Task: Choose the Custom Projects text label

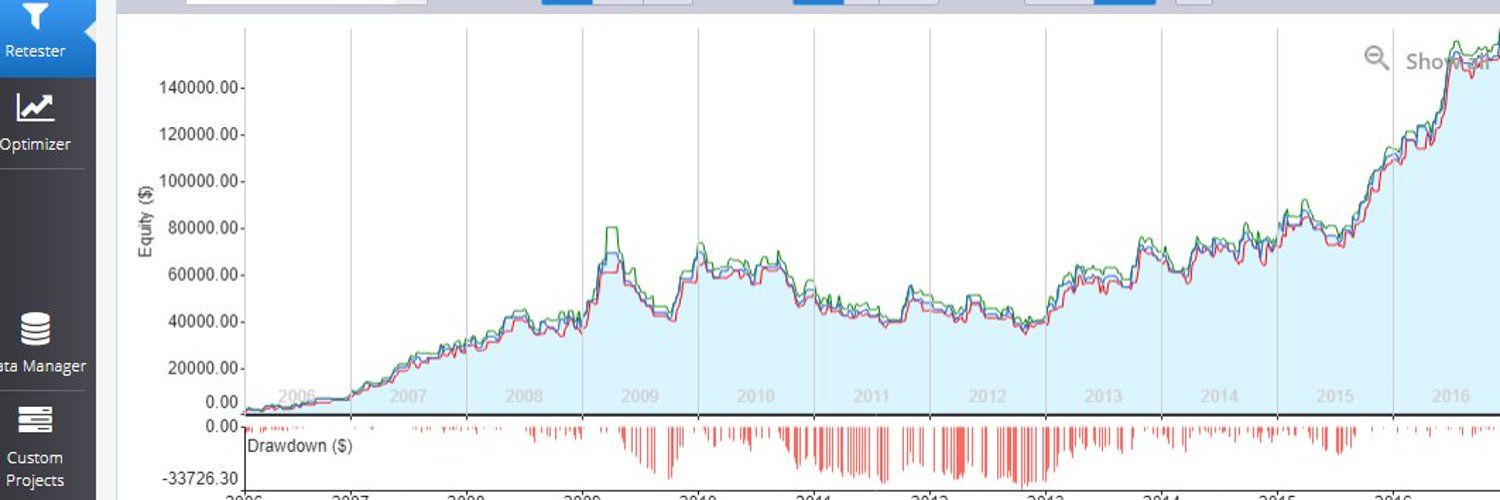Action: [x=35, y=469]
